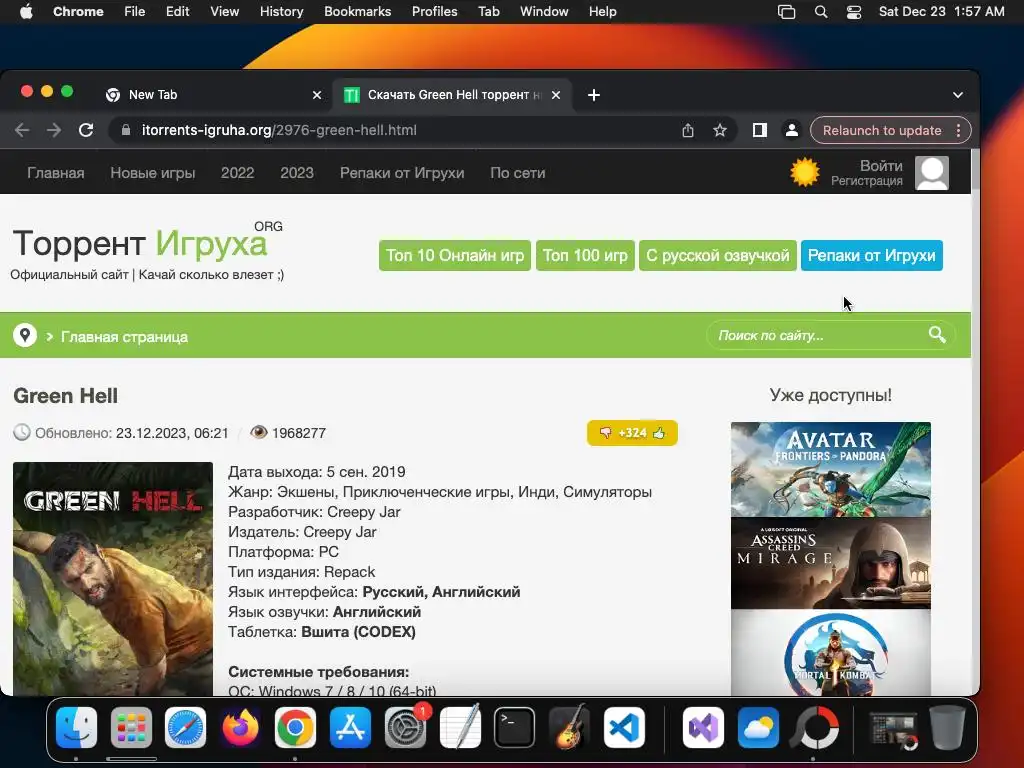Open the Bookmarks menu
Screen dimensions: 1024x768
click(357, 12)
